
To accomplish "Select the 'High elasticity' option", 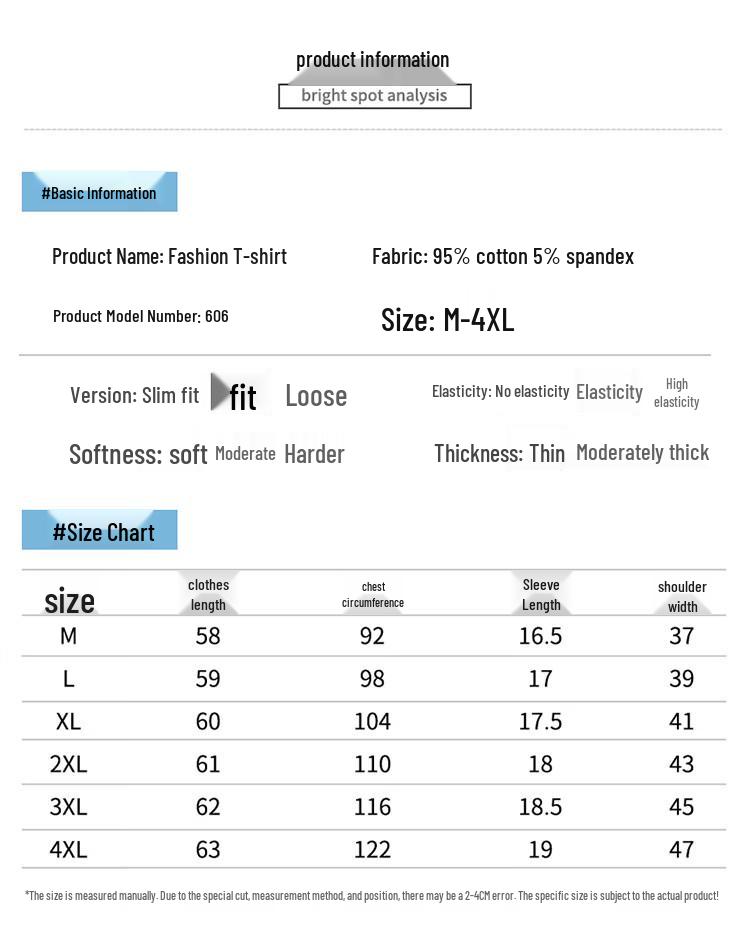I will pyautogui.click(x=676, y=393).
